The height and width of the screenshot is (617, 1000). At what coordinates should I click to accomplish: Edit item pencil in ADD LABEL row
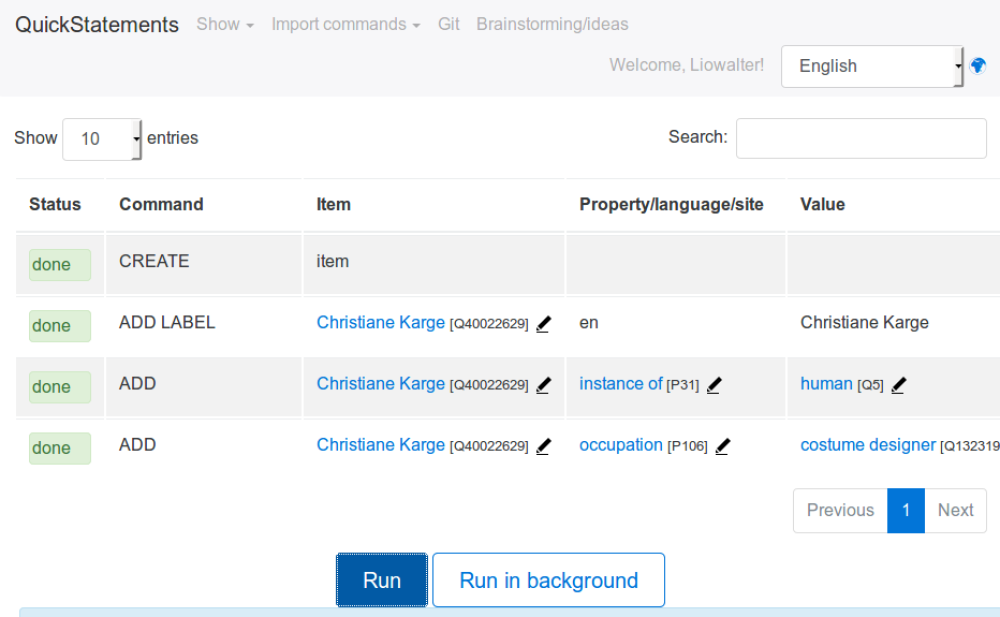[543, 324]
